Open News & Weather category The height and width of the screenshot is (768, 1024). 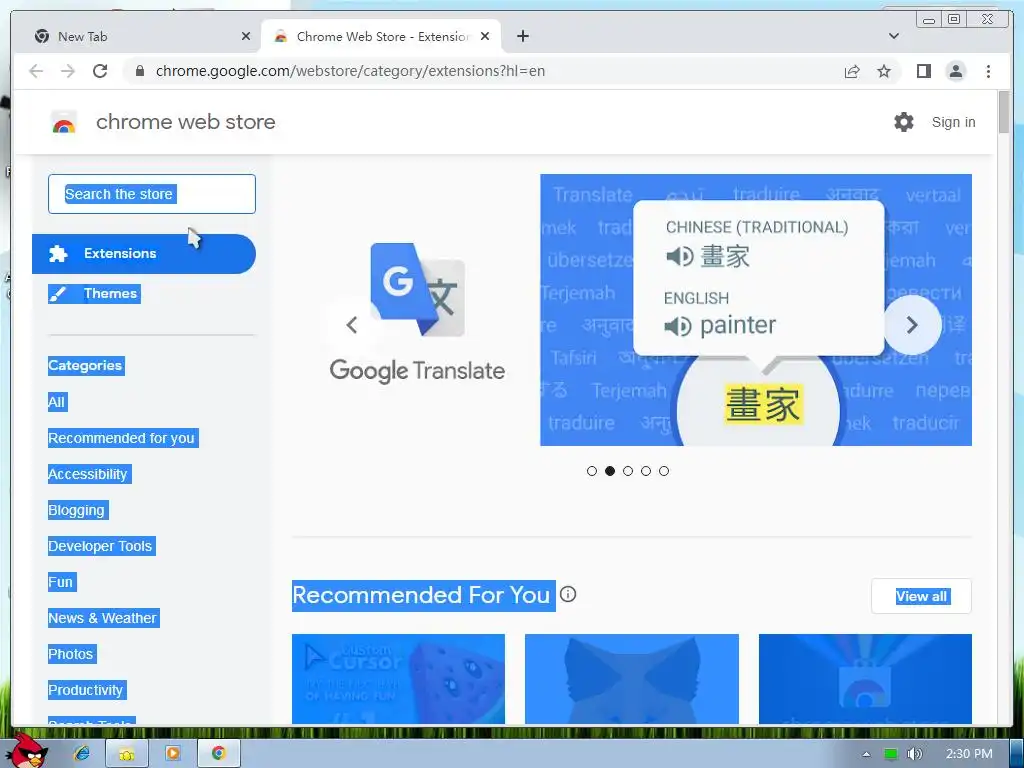coord(103,617)
